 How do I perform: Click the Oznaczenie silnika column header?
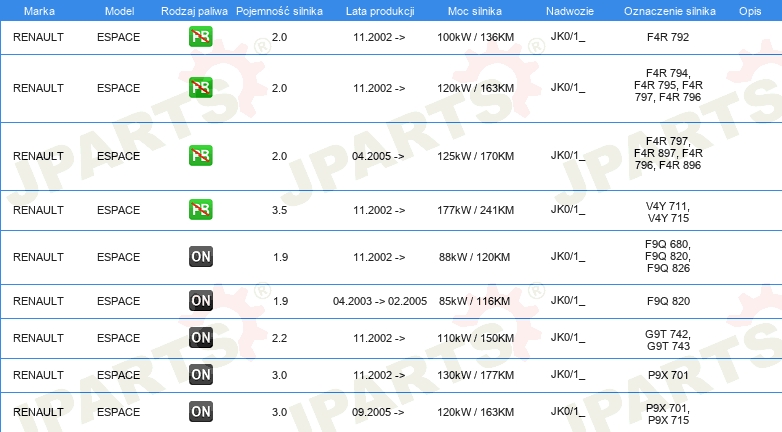pyautogui.click(x=669, y=11)
